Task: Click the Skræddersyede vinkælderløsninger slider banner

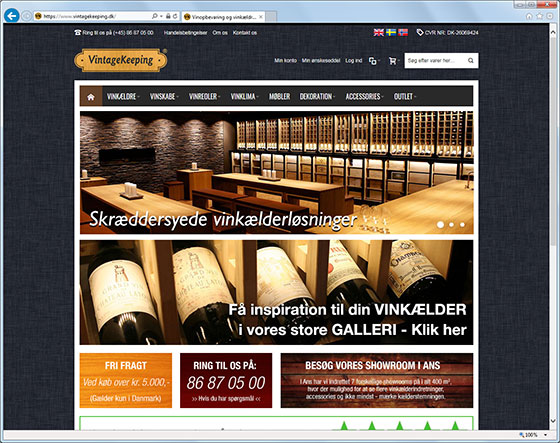Action: 276,173
